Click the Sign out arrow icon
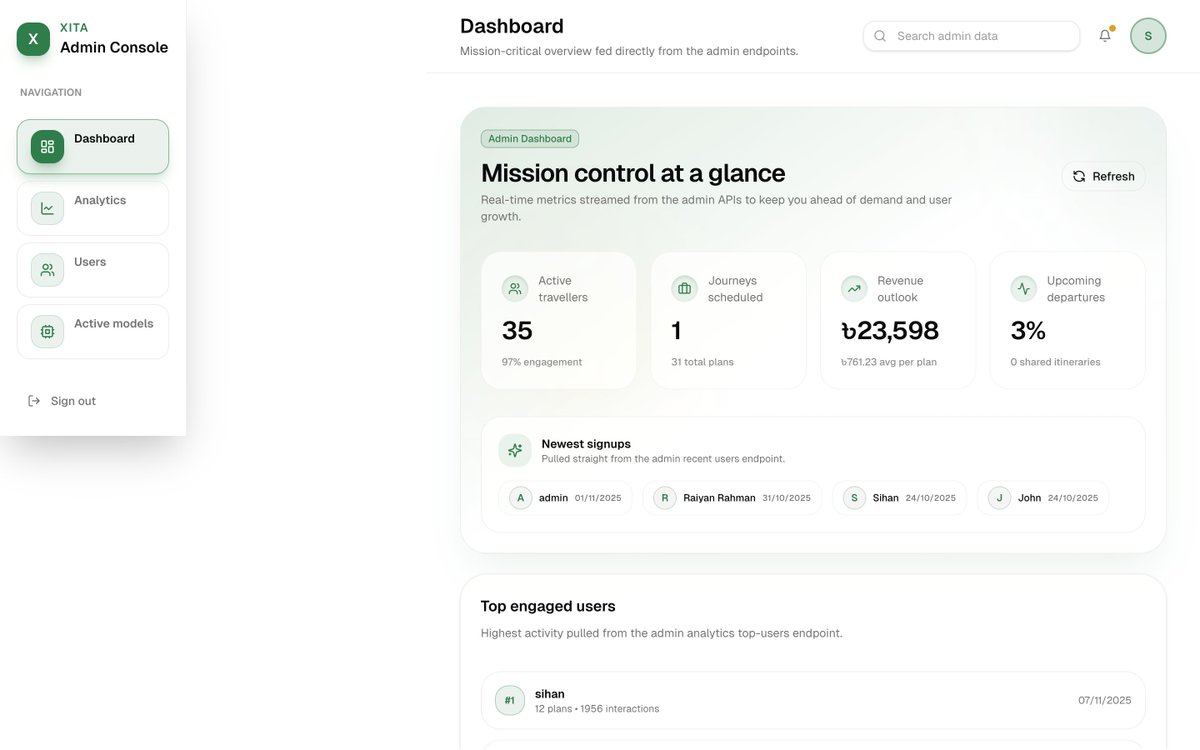The width and height of the screenshot is (1200, 750). pos(34,401)
